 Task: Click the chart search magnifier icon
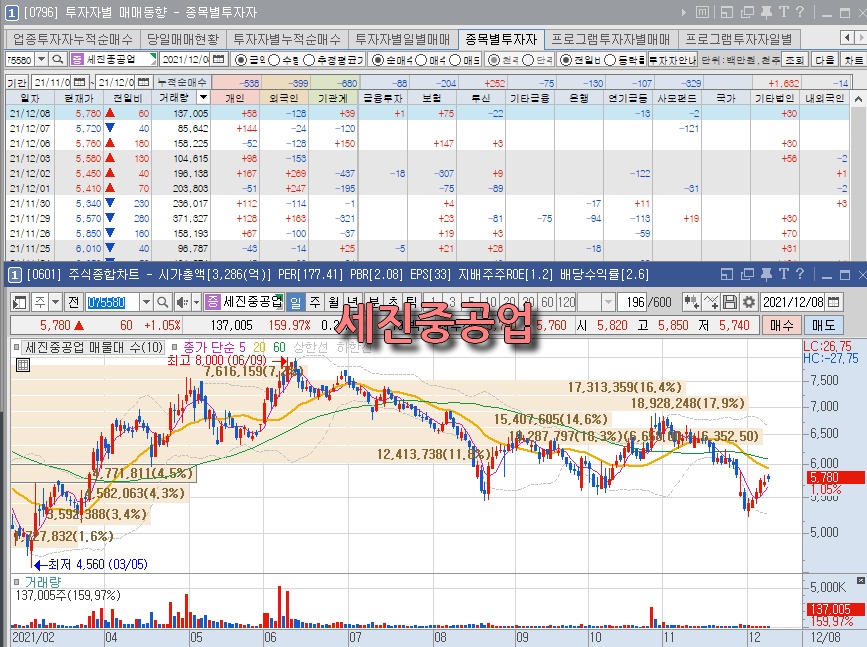click(162, 302)
